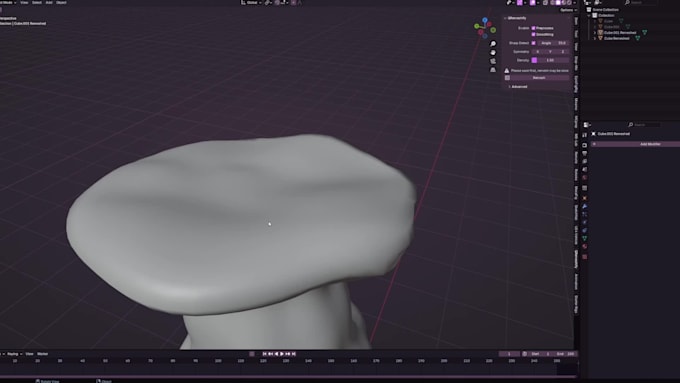Open the blue wrench Modifiers tab icon

click(585, 206)
